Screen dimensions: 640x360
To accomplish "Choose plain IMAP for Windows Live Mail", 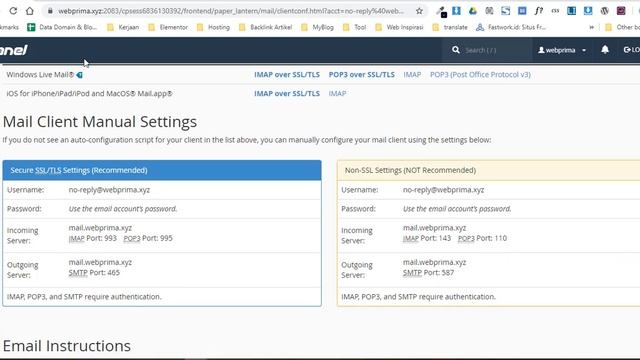I will click(412, 75).
